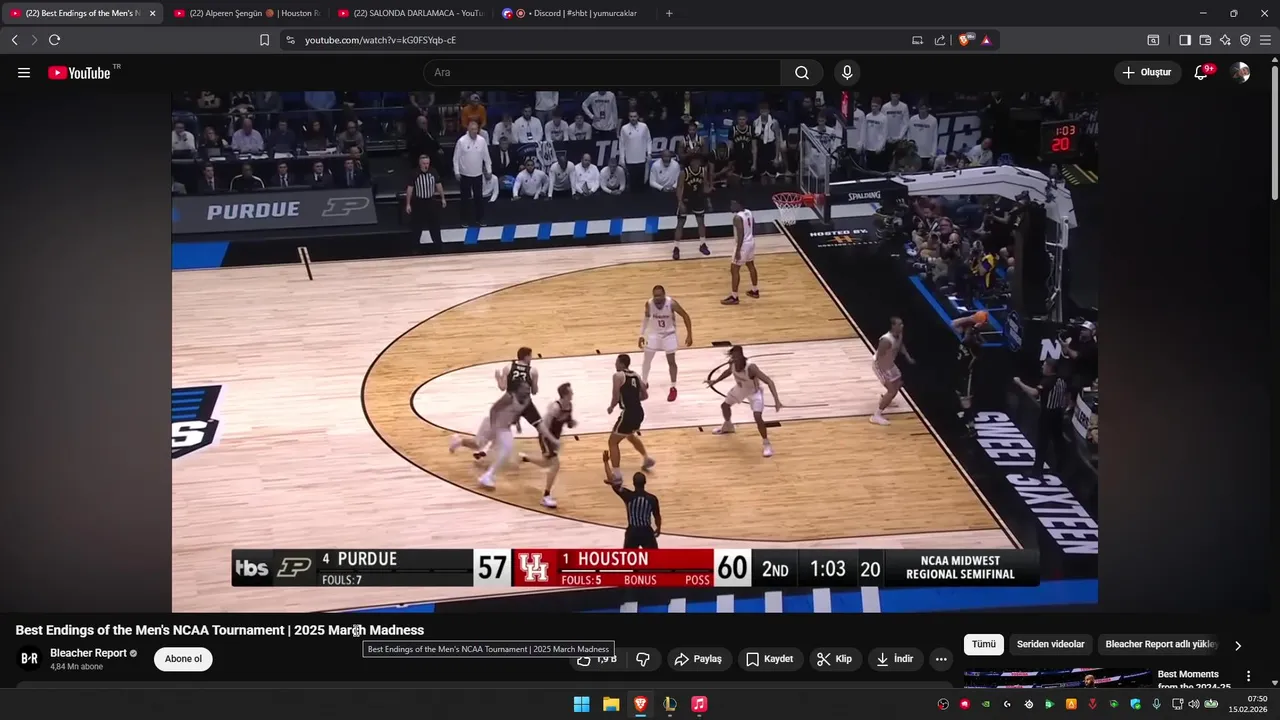Dislike the video
Image resolution: width=1280 pixels, height=720 pixels.
tap(643, 659)
